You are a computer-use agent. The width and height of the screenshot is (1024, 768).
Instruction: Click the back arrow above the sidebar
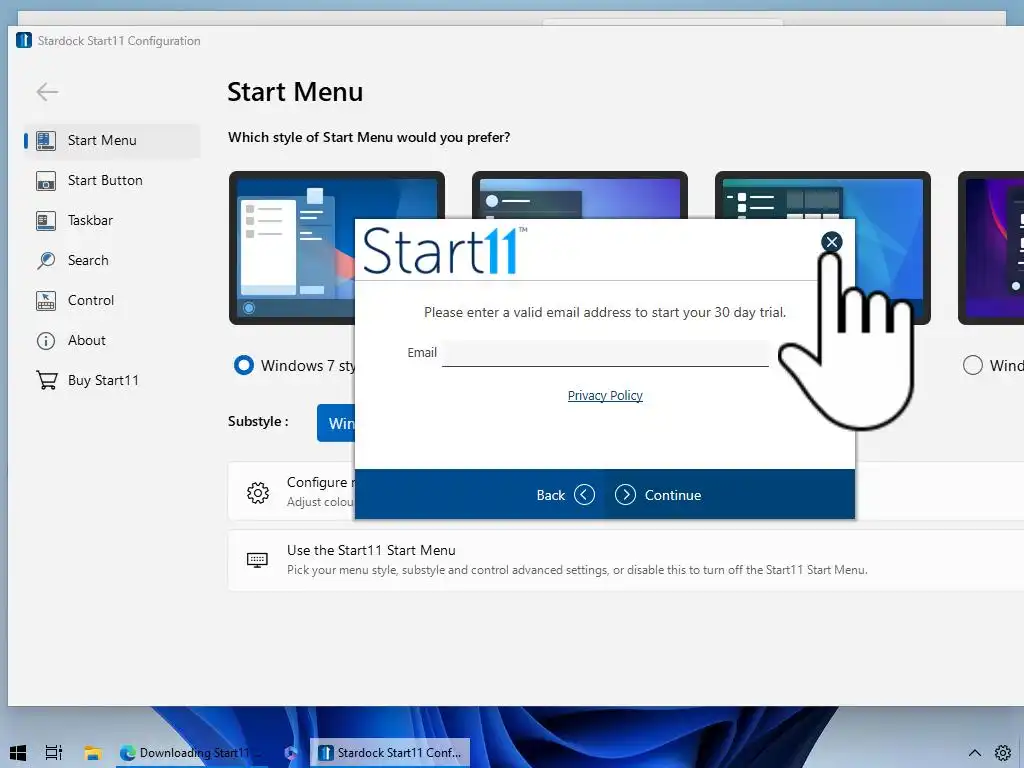pyautogui.click(x=47, y=92)
